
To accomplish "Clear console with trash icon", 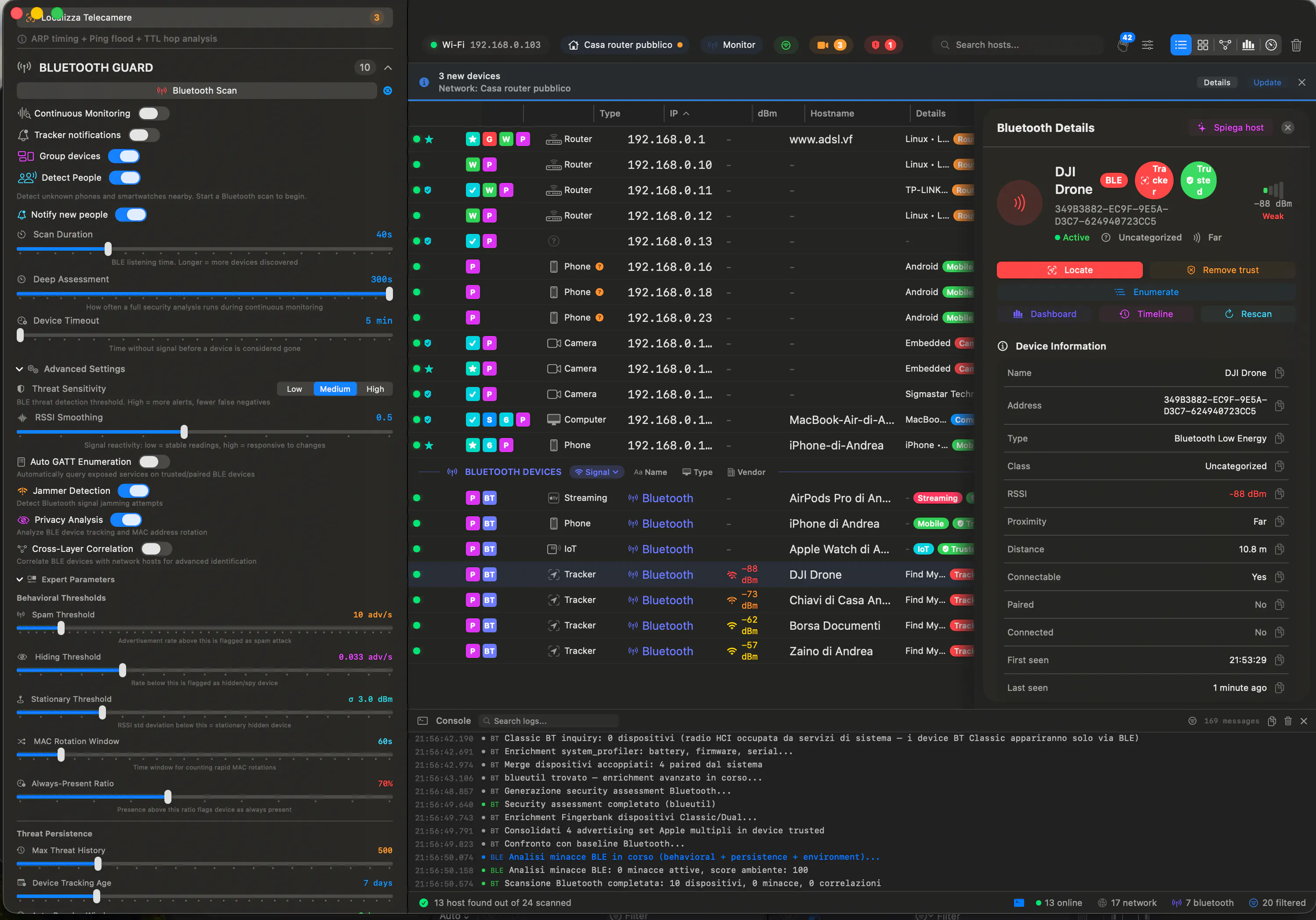I will [x=1287, y=721].
